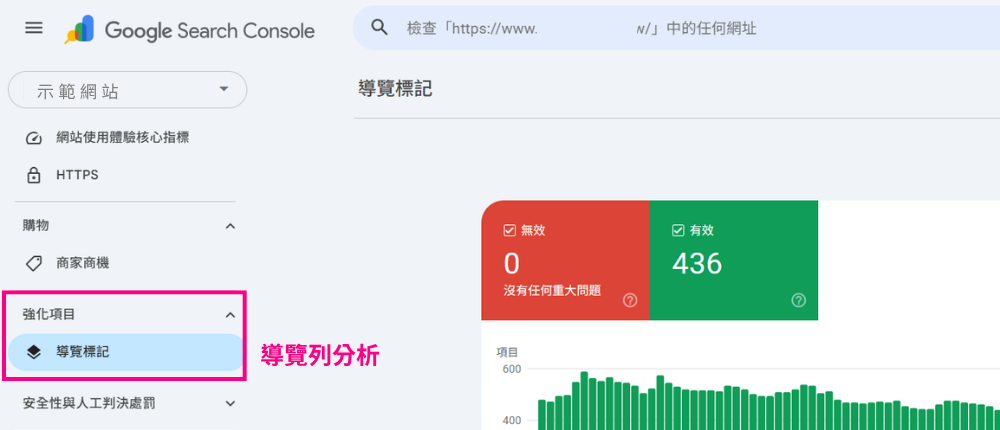
Task: Click the 0 invalid items count
Action: coord(512,263)
